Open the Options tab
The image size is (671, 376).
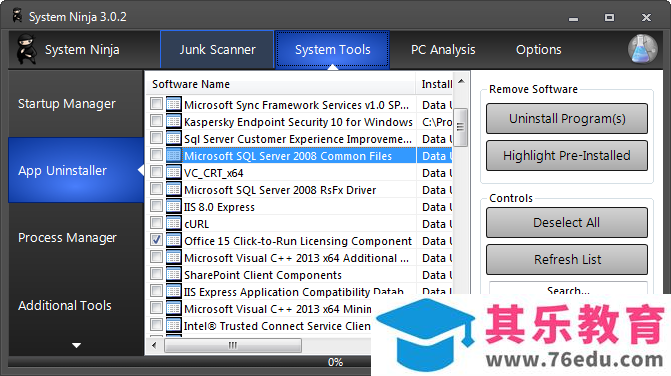click(x=538, y=50)
